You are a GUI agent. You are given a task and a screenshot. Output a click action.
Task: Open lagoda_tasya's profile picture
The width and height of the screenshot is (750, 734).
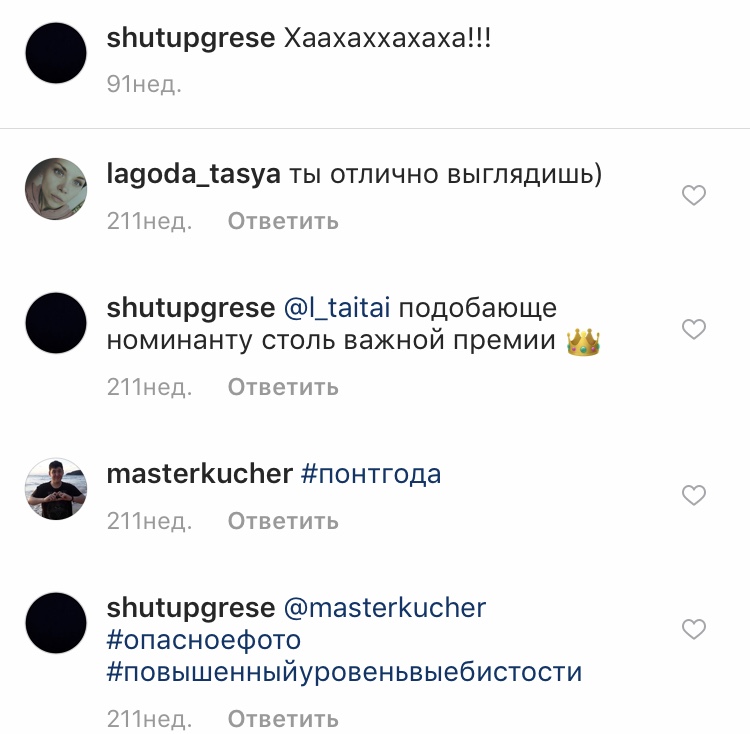tap(56, 189)
